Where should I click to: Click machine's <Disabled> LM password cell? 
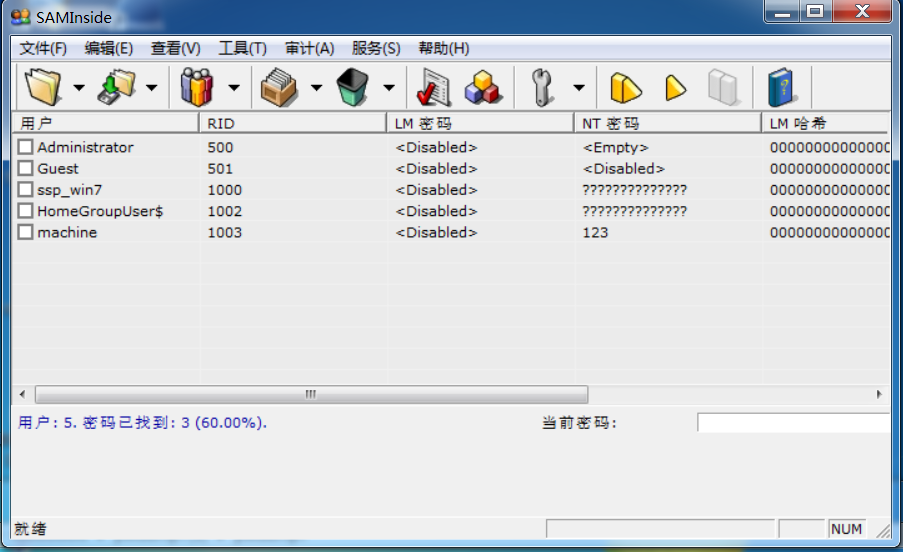click(x=437, y=233)
